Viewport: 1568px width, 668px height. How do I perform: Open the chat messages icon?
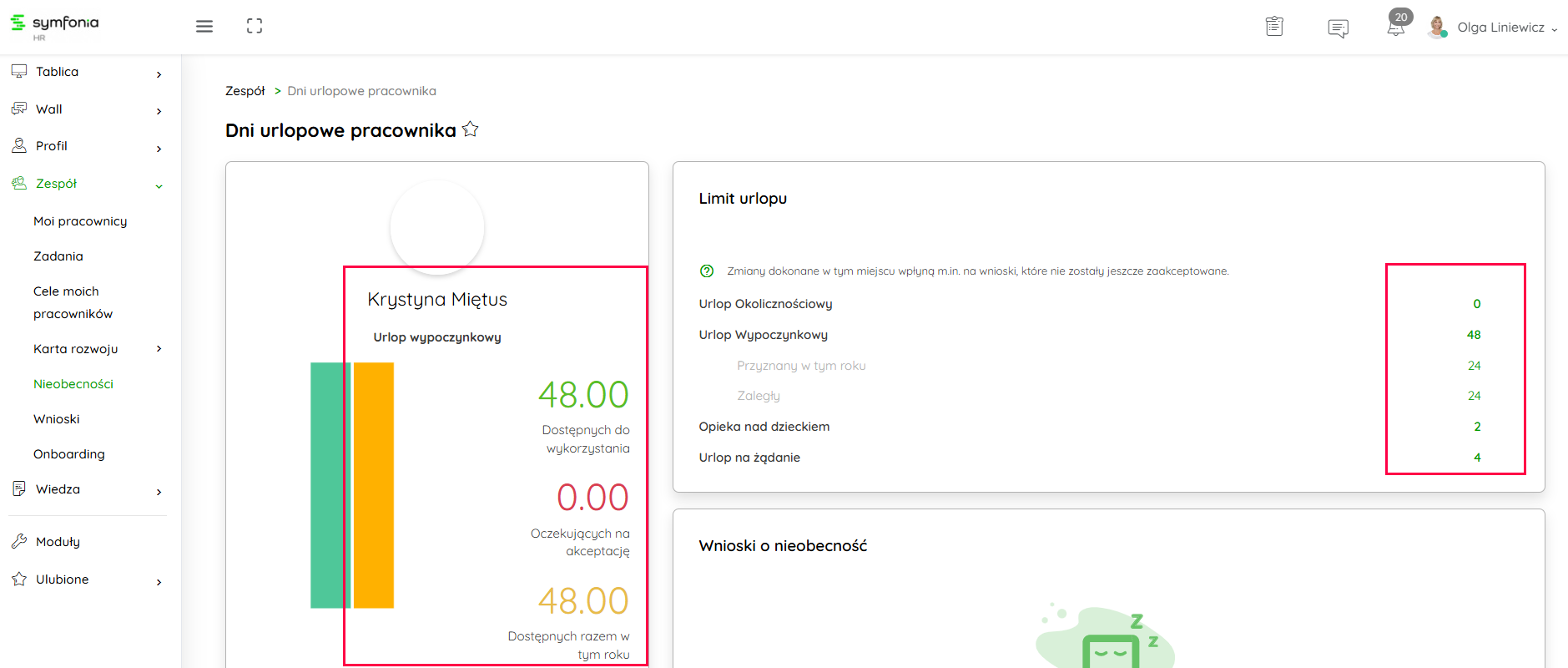(x=1338, y=28)
